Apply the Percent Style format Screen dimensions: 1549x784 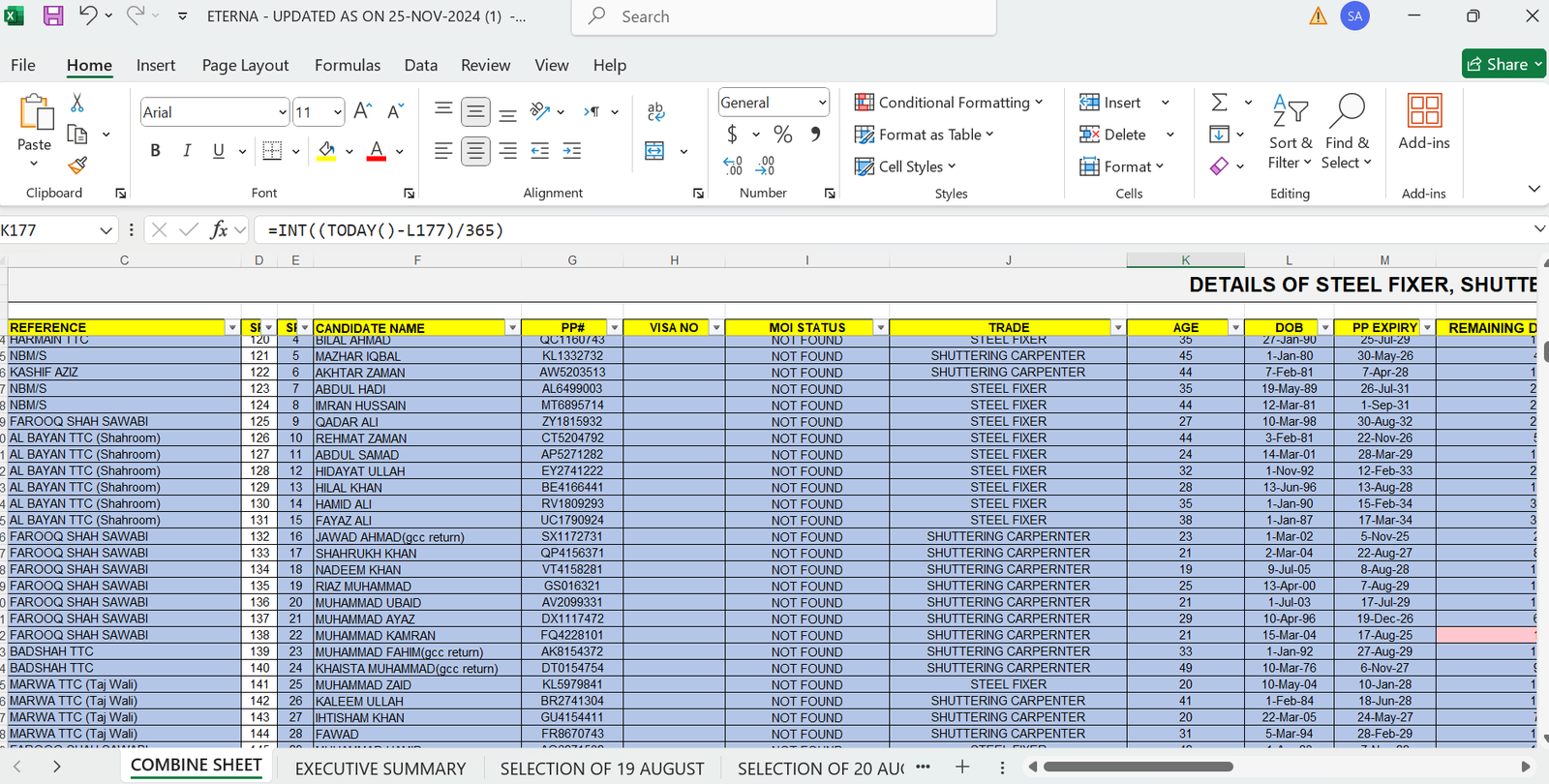click(x=783, y=134)
